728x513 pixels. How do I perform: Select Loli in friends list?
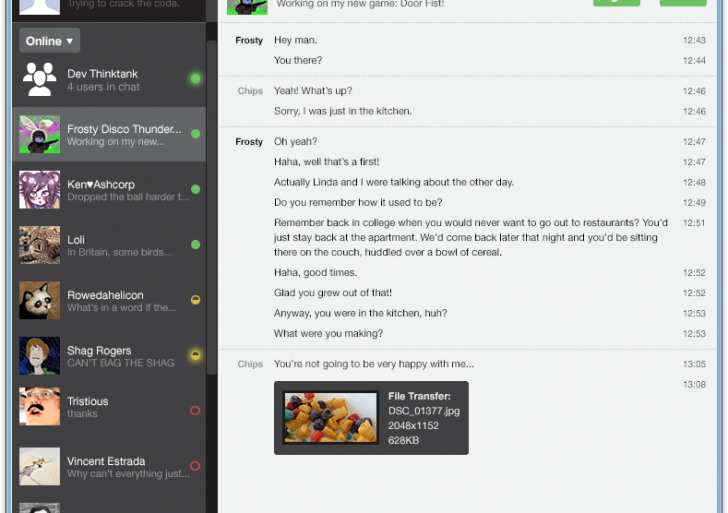pos(76,240)
